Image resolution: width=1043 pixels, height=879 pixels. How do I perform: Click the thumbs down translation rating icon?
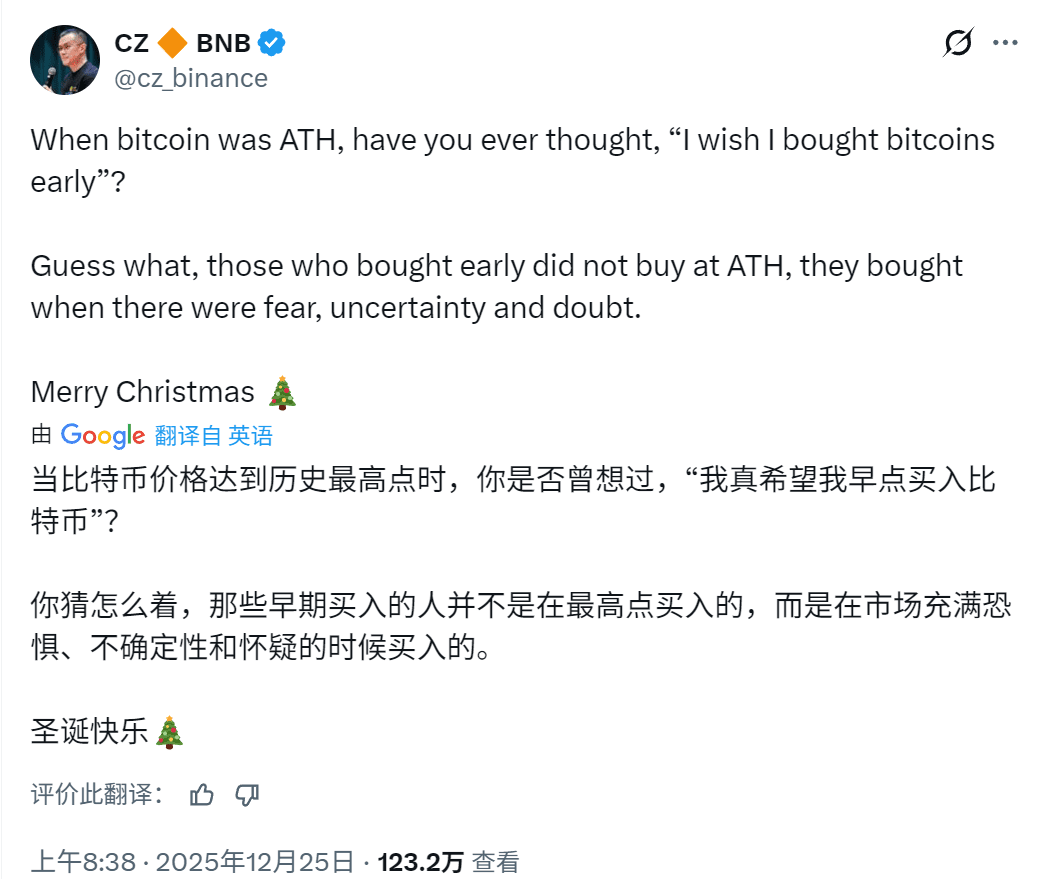(x=246, y=794)
